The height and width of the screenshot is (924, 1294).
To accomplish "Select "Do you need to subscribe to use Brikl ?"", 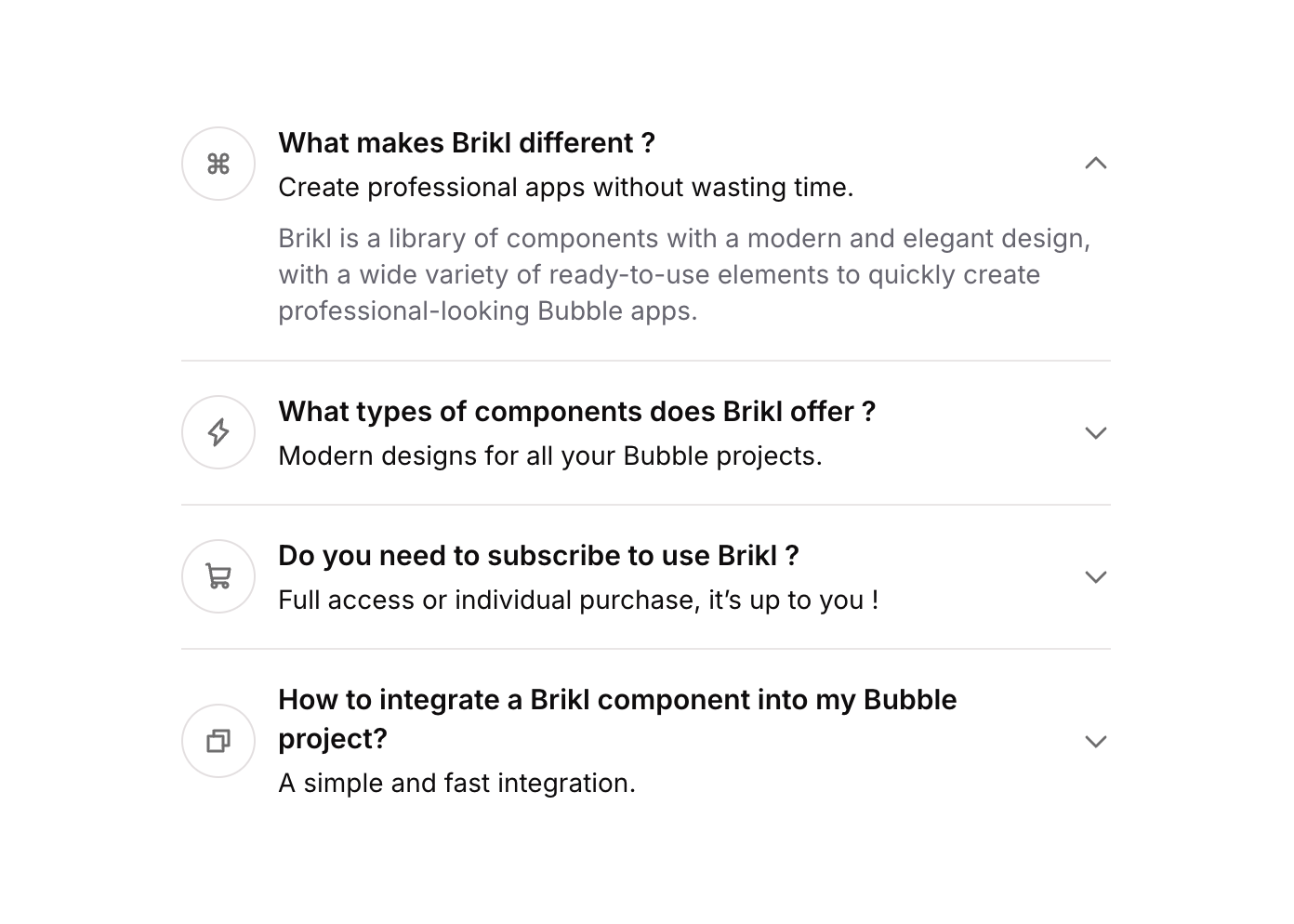I will [538, 556].
